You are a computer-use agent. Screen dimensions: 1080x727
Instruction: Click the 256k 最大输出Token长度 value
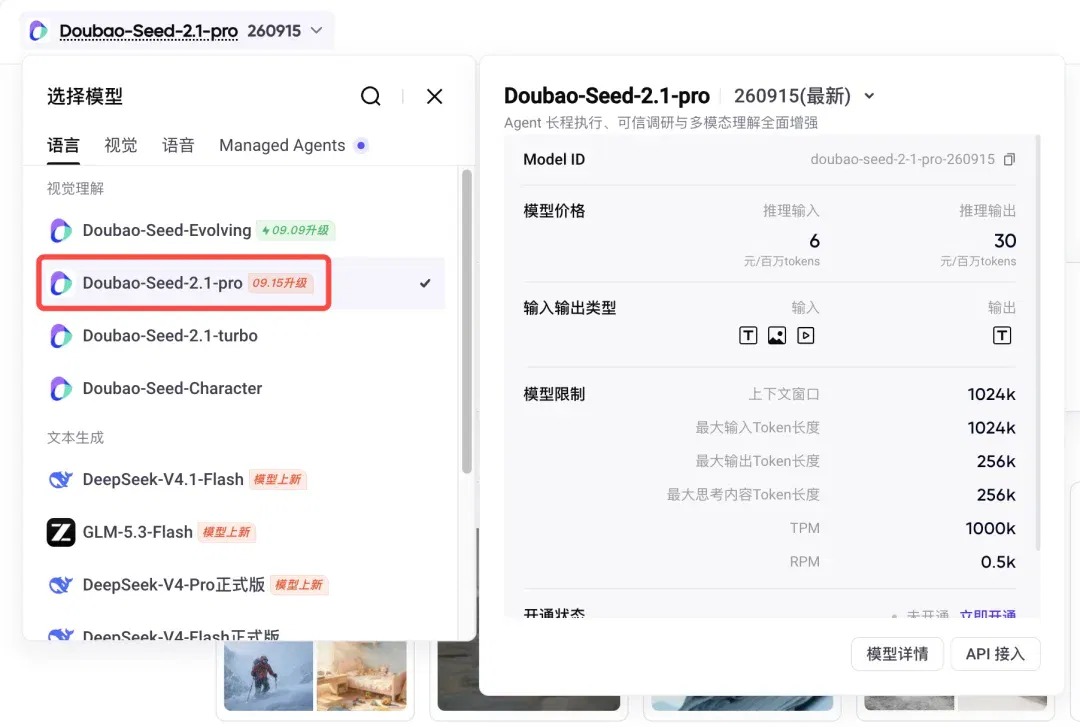point(996,462)
